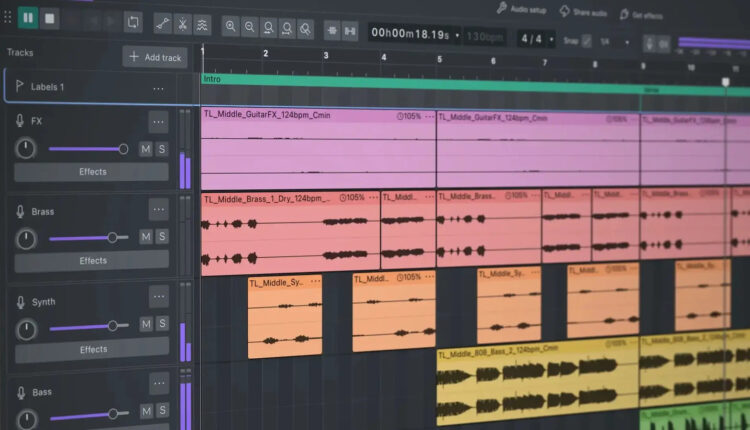Image resolution: width=750 pixels, height=430 pixels.
Task: Click the silence selection icon
Action: (x=350, y=32)
